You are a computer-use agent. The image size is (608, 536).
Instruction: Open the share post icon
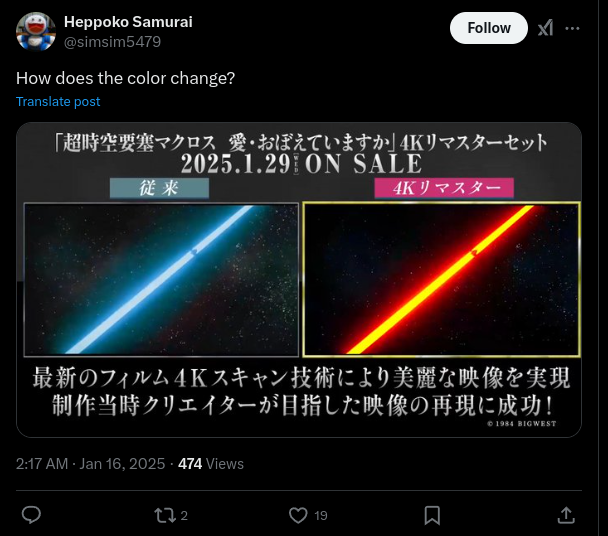(x=566, y=515)
